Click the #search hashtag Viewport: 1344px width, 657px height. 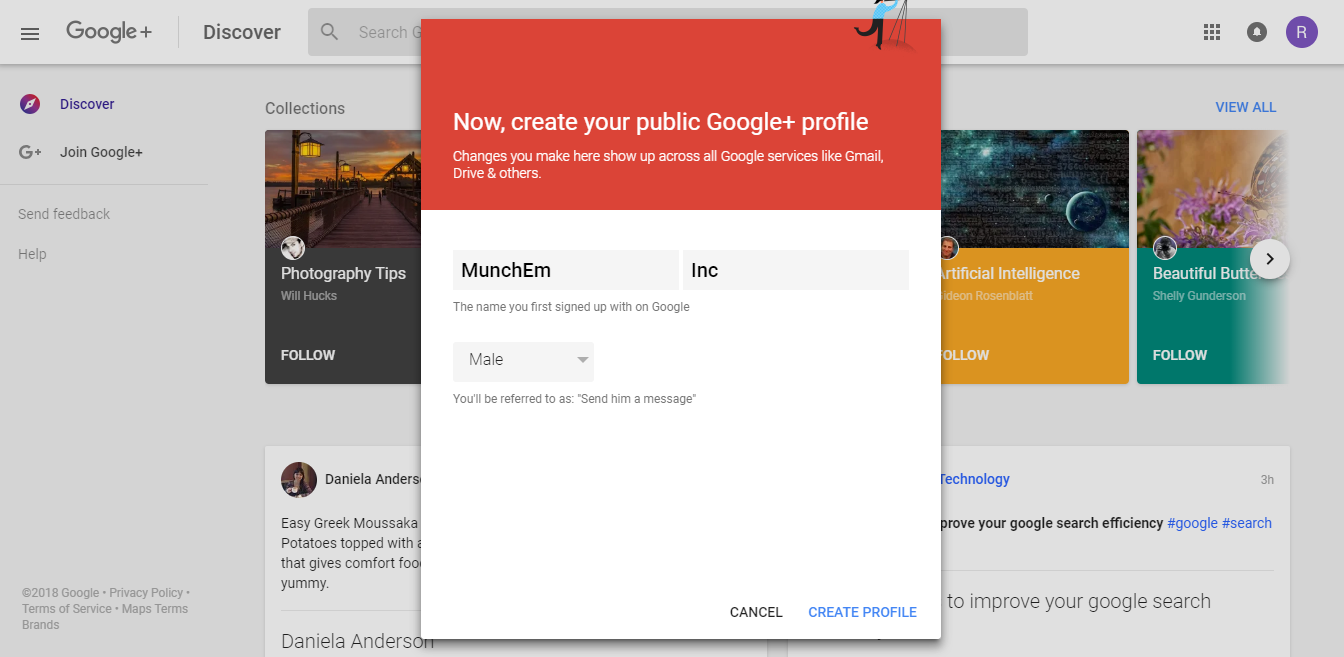pyautogui.click(x=1247, y=523)
